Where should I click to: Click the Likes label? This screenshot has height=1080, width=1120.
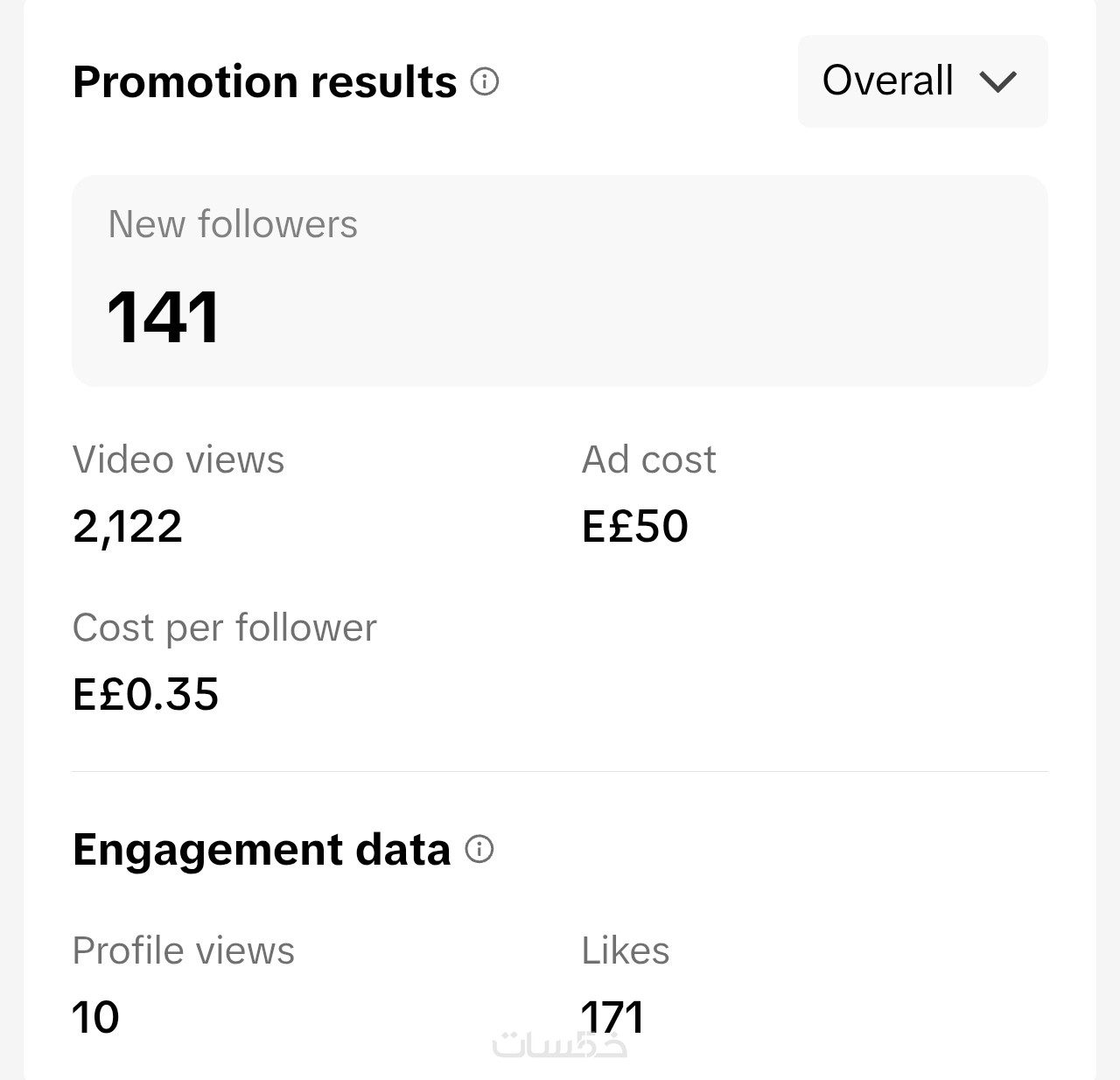(x=626, y=950)
